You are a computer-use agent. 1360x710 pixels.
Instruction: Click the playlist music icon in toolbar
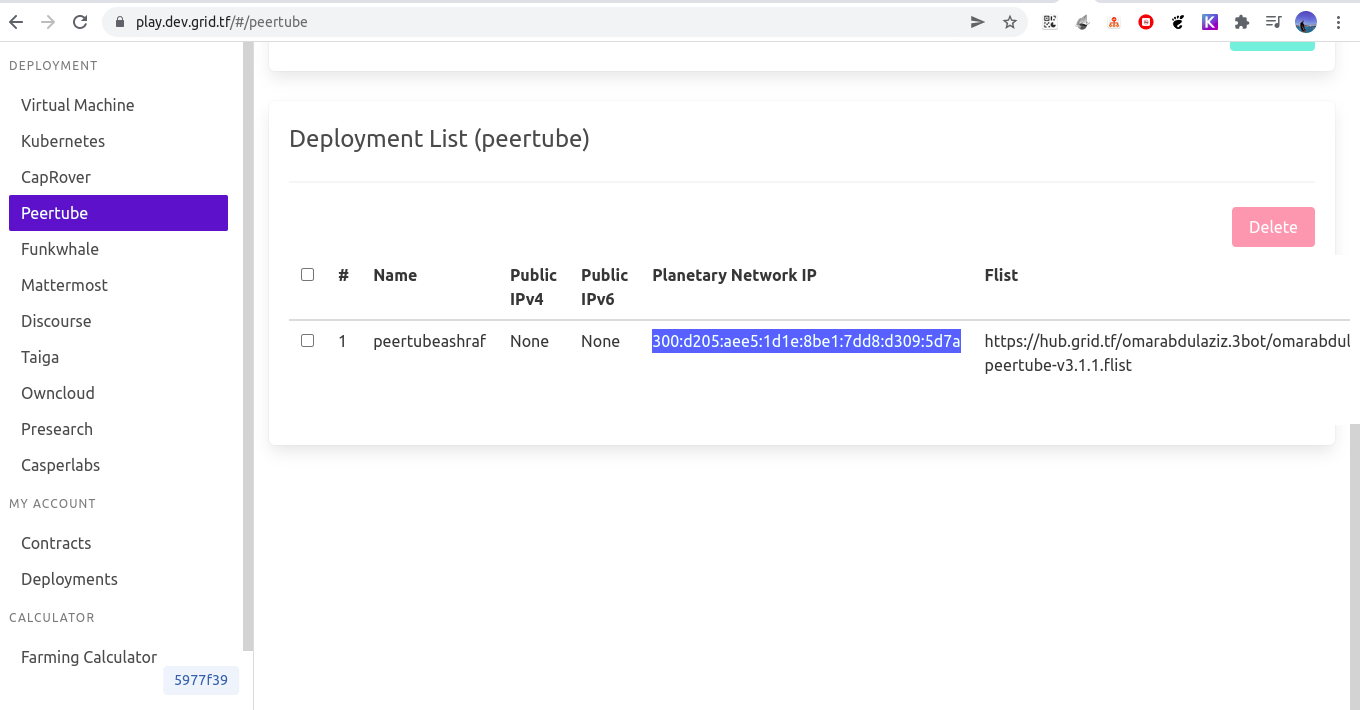pyautogui.click(x=1273, y=21)
